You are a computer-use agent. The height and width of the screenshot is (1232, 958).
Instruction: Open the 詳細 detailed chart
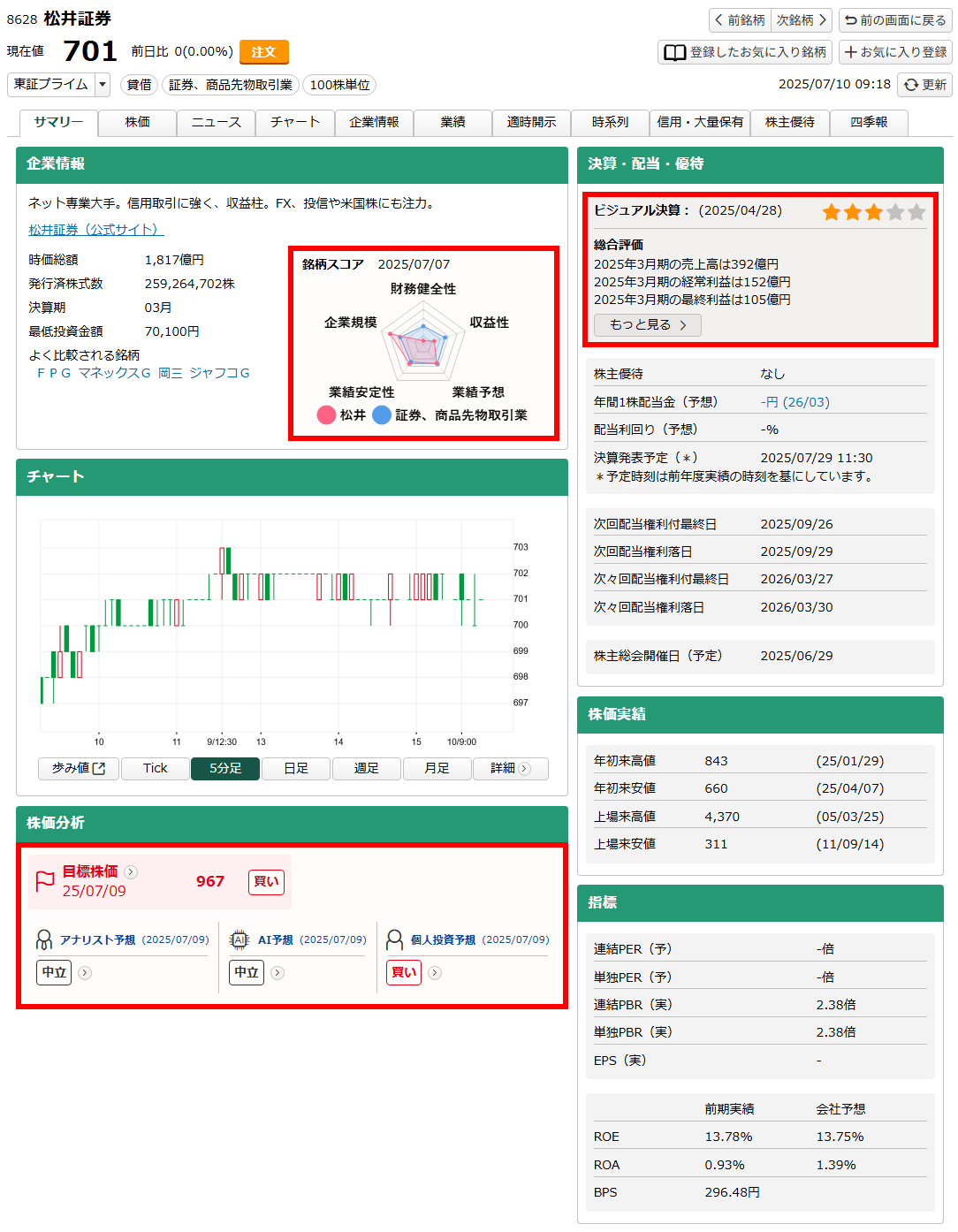point(511,769)
